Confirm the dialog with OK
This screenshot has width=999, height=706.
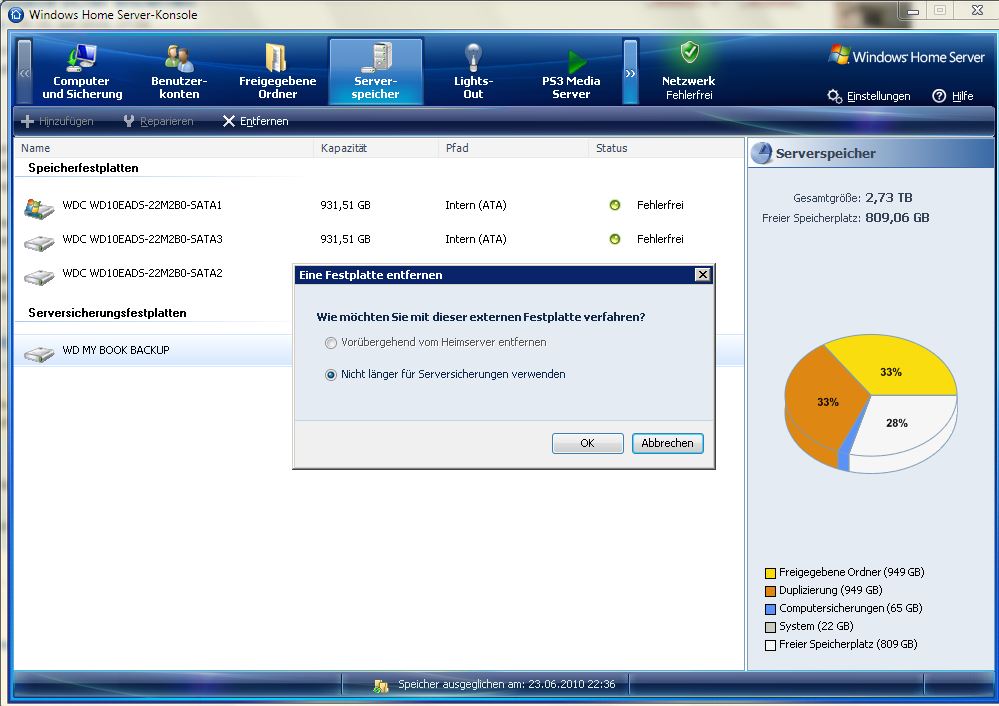(x=587, y=443)
